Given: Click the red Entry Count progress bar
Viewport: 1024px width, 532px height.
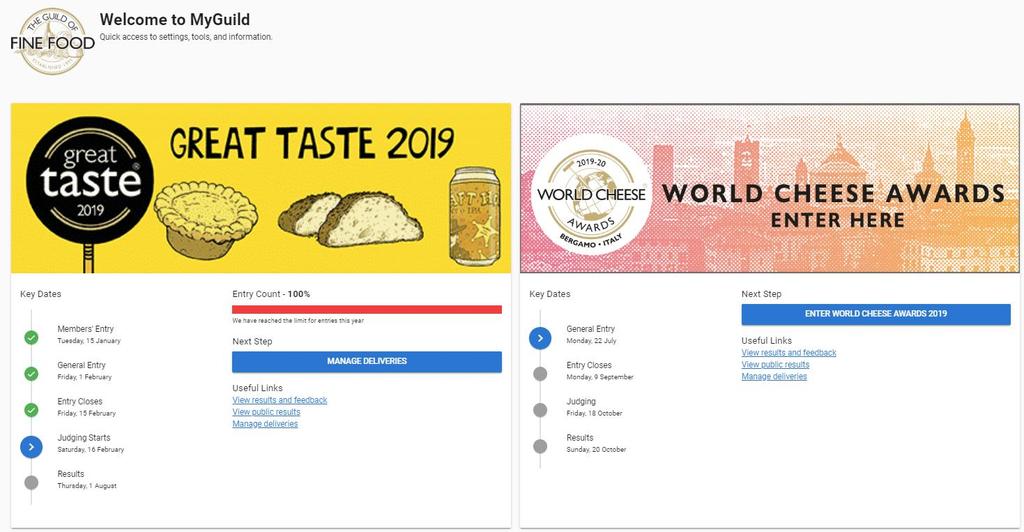Looking at the screenshot, I should 367,309.
